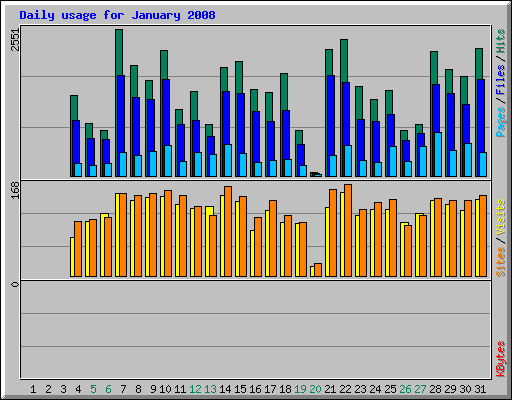Image resolution: width=512 pixels, height=400 pixels.
Task: Click the Sites legend label
Action: coord(500,262)
